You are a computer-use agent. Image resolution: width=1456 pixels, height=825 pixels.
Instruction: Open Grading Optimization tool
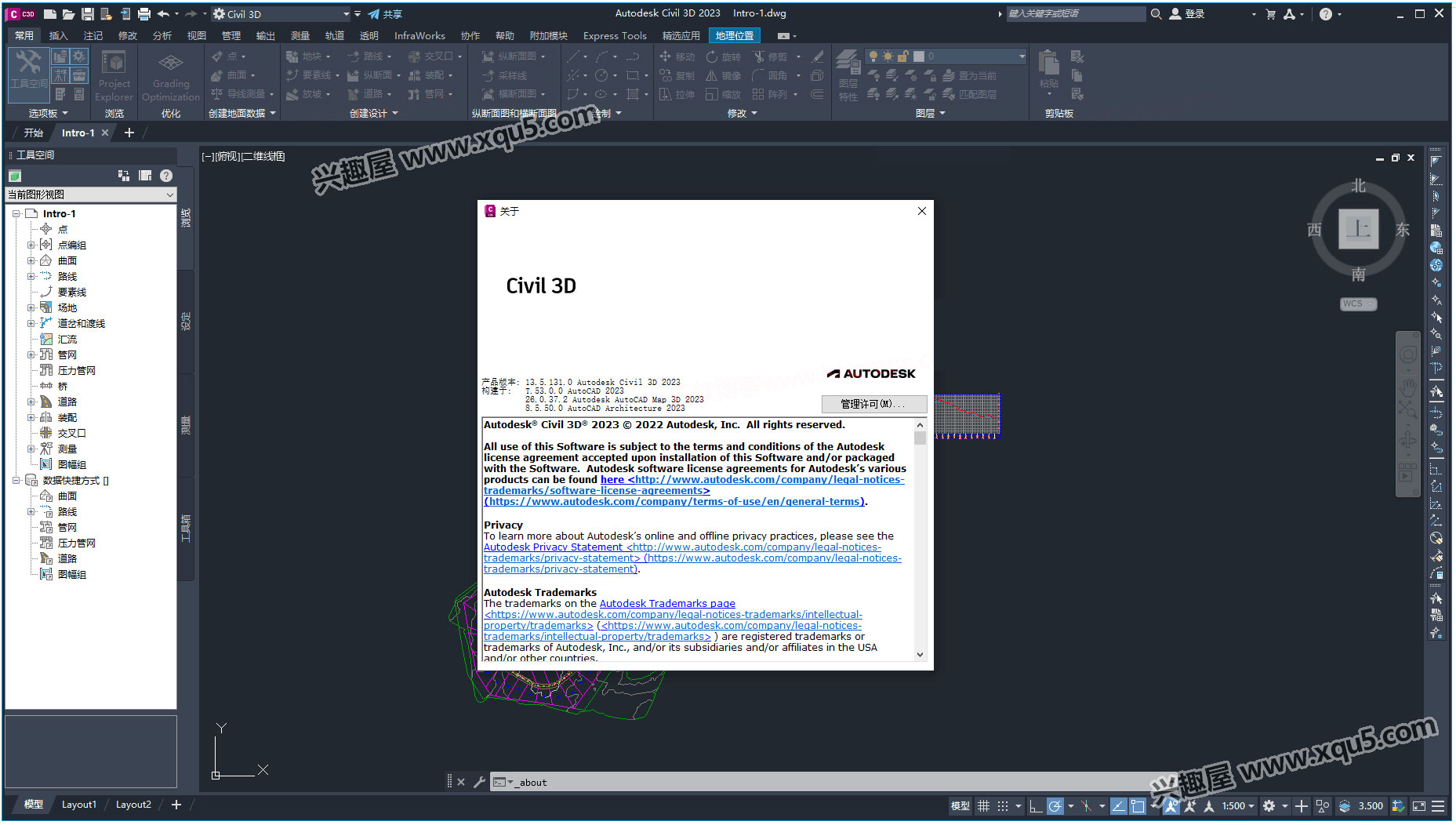coord(171,75)
